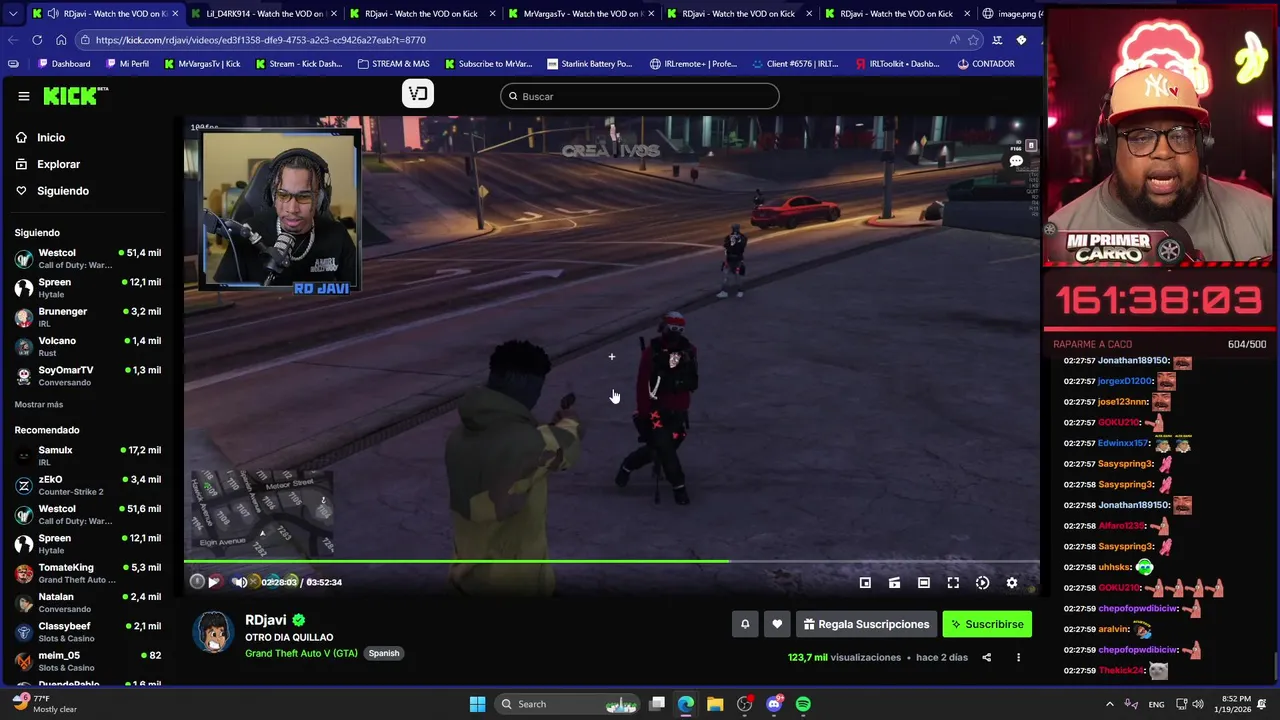
Task: Open Volcano channel in the sidebar
Action: click(x=88, y=346)
